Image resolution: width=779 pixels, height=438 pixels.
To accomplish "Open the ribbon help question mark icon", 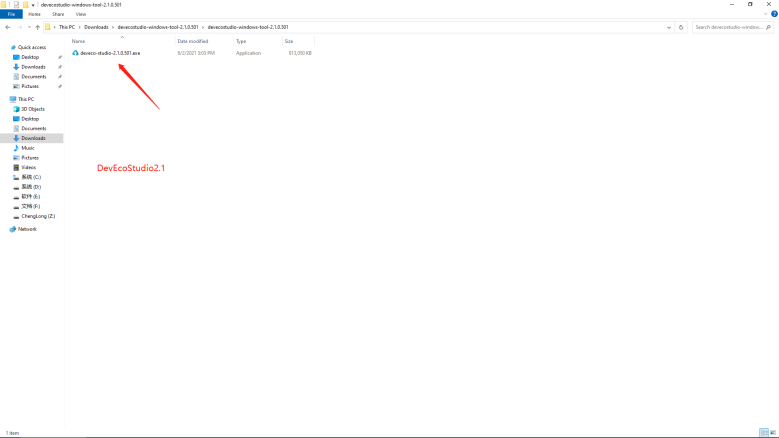I will click(773, 15).
